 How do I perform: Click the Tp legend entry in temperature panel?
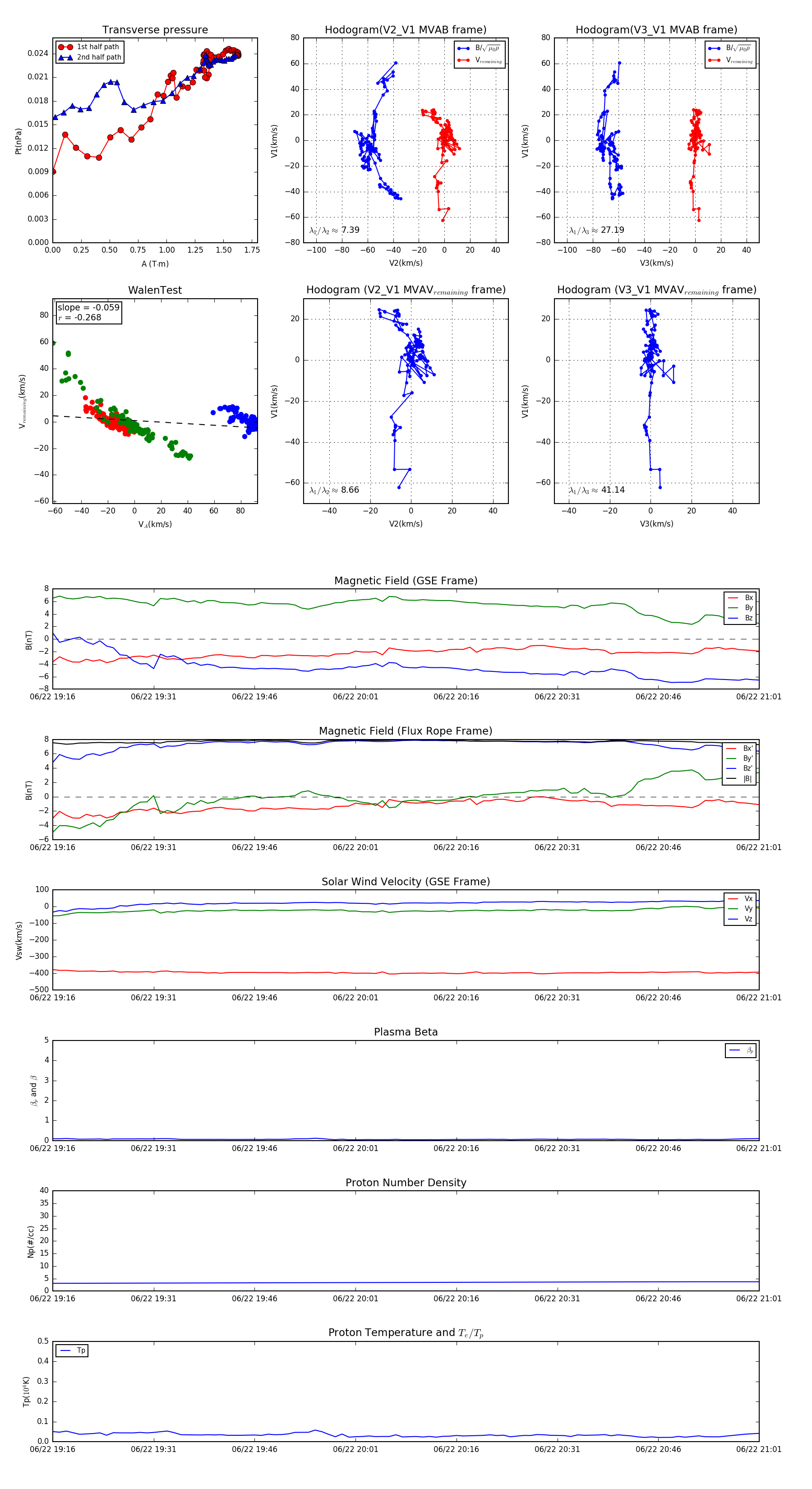click(x=72, y=1350)
